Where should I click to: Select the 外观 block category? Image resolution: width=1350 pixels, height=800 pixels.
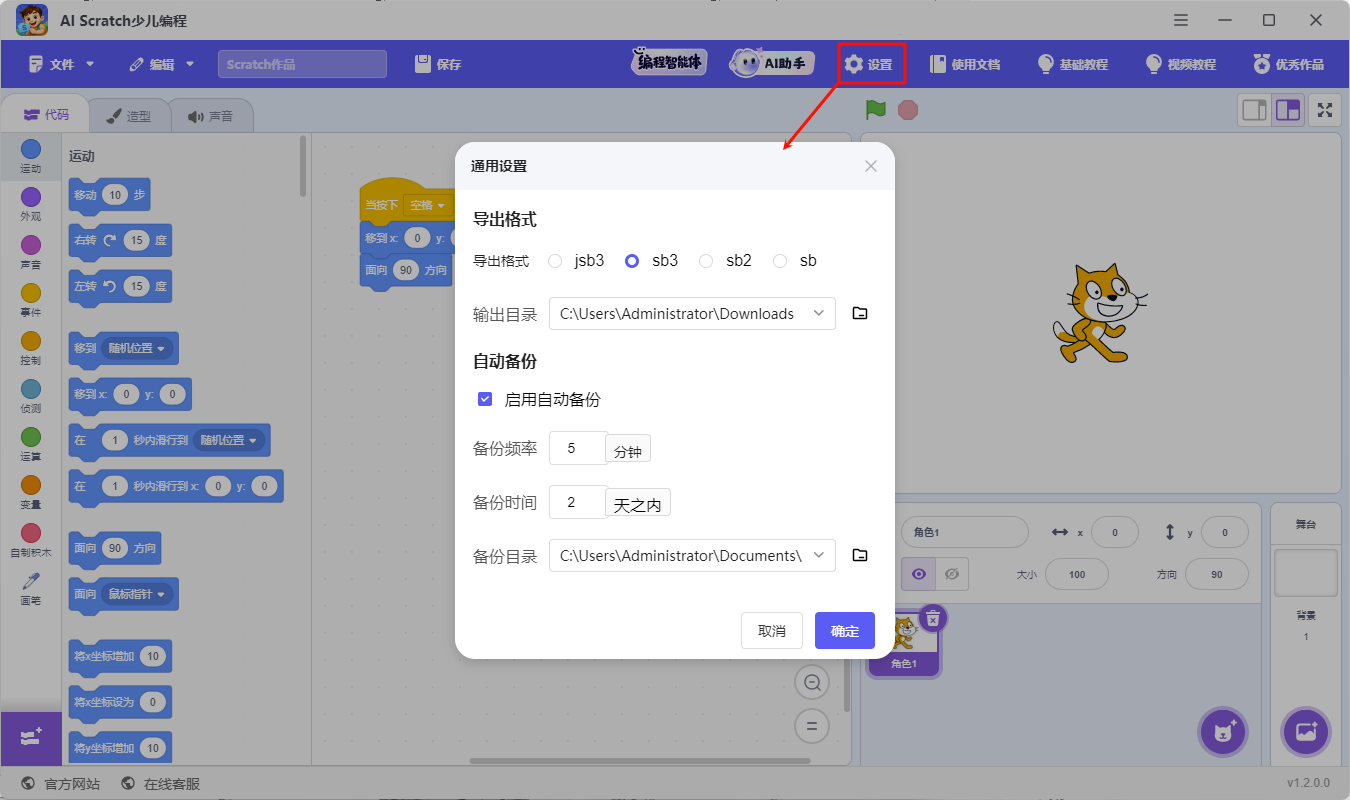click(x=31, y=204)
